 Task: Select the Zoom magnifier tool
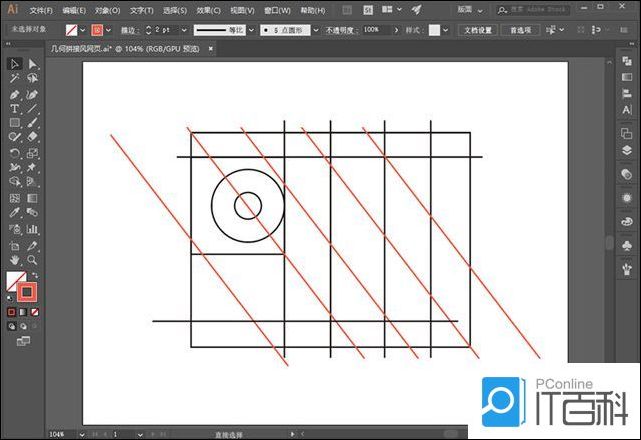[32, 260]
